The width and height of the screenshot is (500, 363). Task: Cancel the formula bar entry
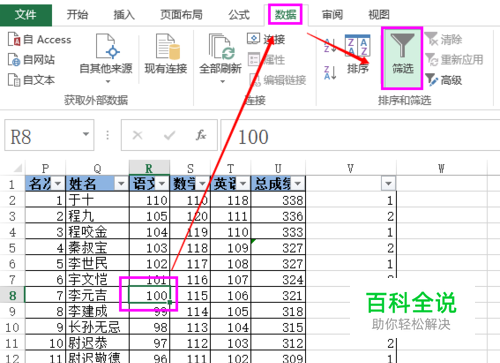[x=137, y=135]
